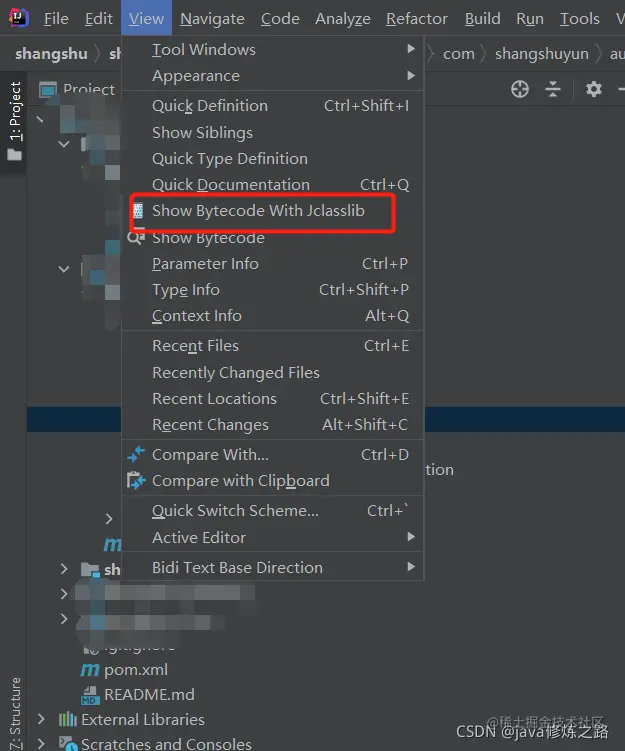The height and width of the screenshot is (751, 625).
Task: Click shangshu breadcrumb in navigation bar
Action: pos(51,53)
